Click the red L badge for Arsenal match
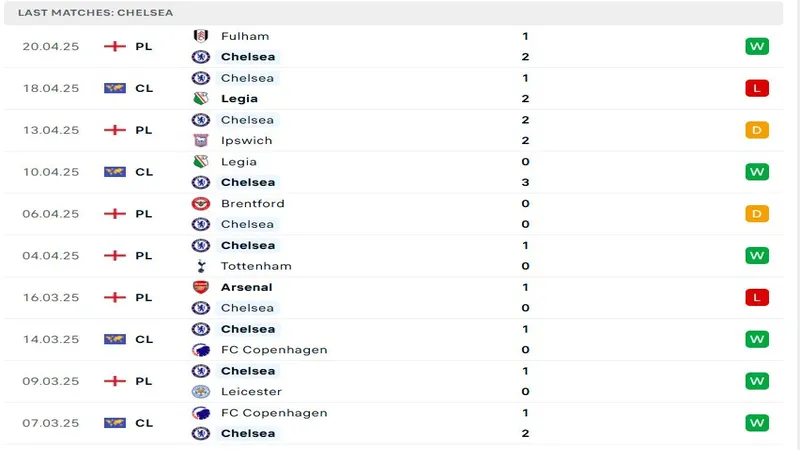The width and height of the screenshot is (800, 450). click(756, 297)
